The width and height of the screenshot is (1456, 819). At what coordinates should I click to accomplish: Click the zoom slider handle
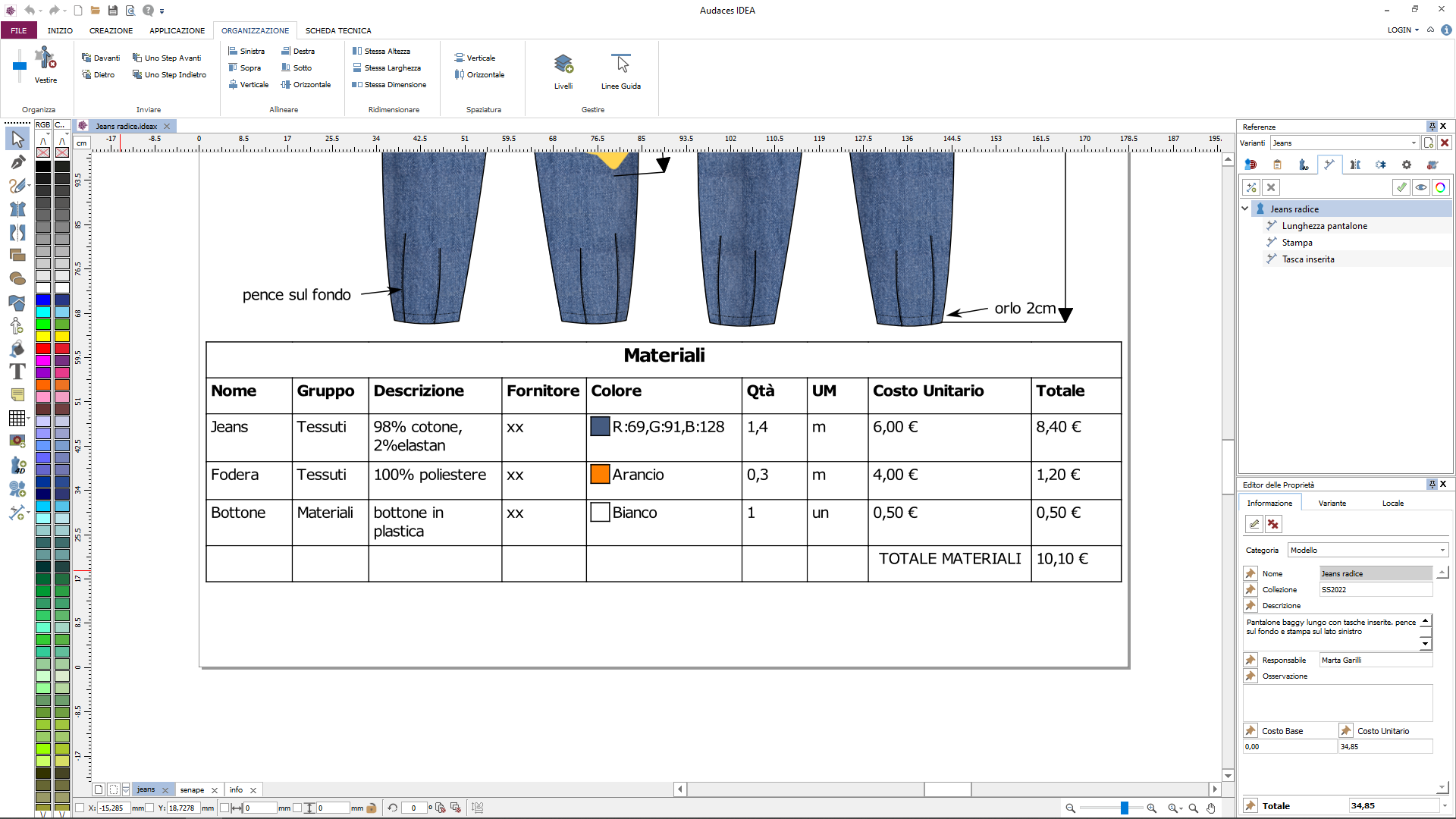point(1125,808)
